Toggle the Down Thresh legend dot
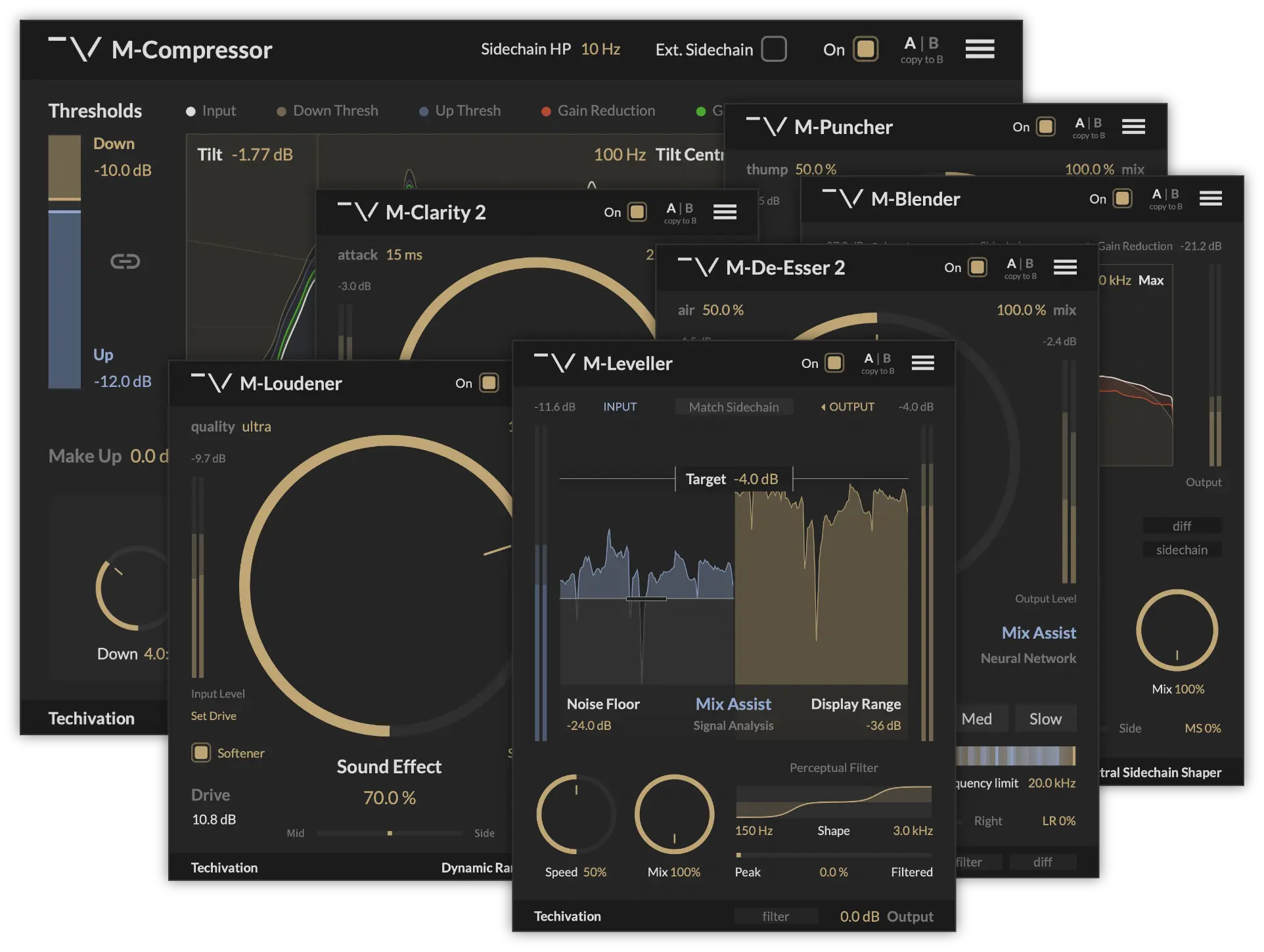This screenshot has height=952, width=1264. [281, 111]
